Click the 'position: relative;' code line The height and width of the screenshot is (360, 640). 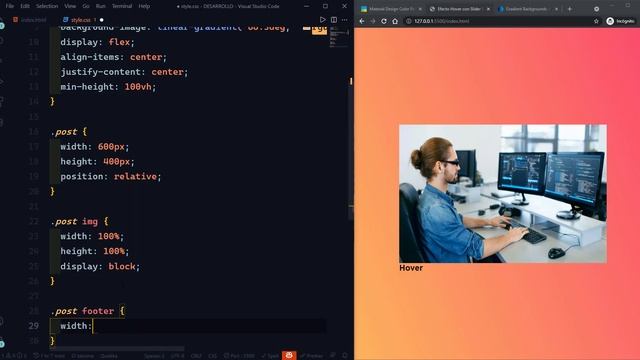click(111, 176)
